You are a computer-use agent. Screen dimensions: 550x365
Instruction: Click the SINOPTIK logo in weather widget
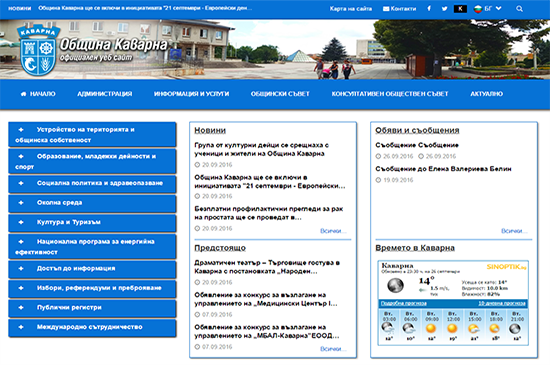click(506, 267)
